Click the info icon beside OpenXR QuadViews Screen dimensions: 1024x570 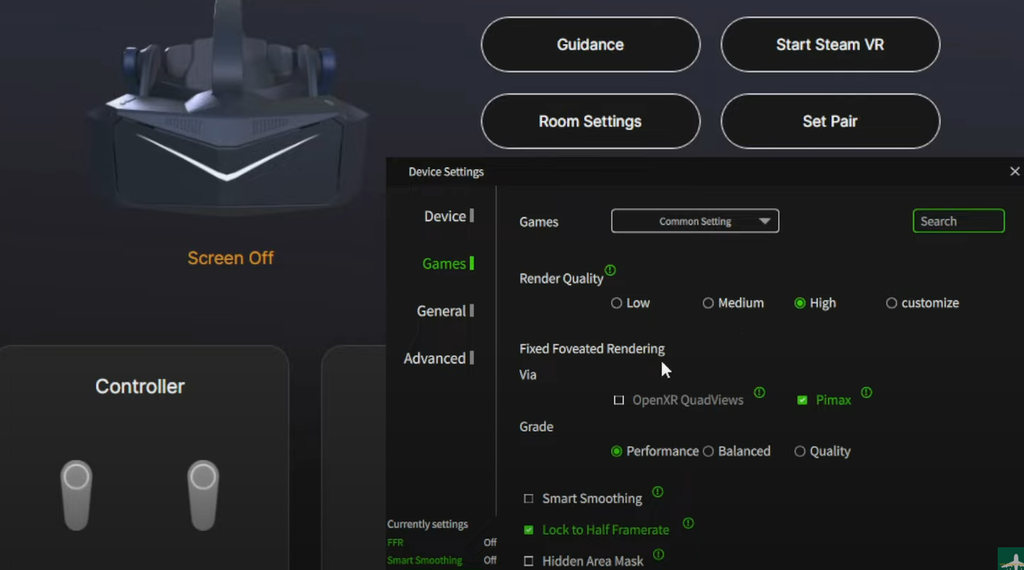tap(759, 393)
